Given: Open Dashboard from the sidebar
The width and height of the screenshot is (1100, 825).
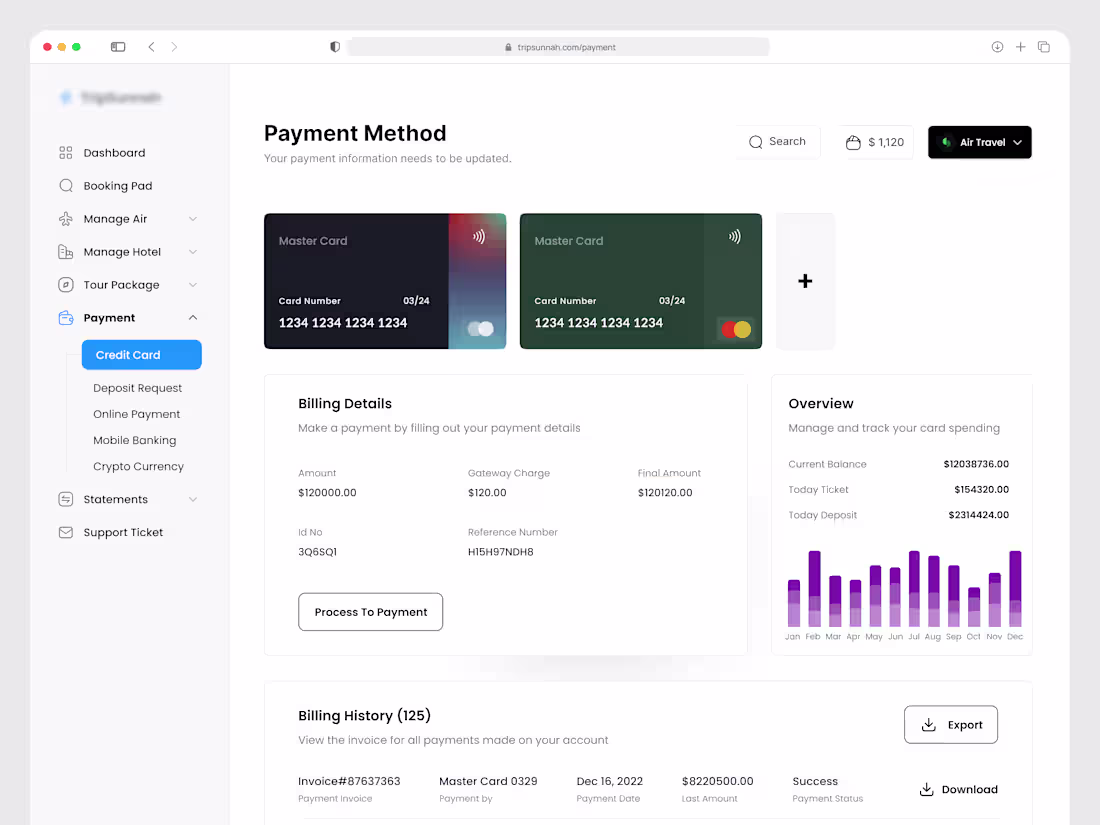Looking at the screenshot, I should point(114,153).
